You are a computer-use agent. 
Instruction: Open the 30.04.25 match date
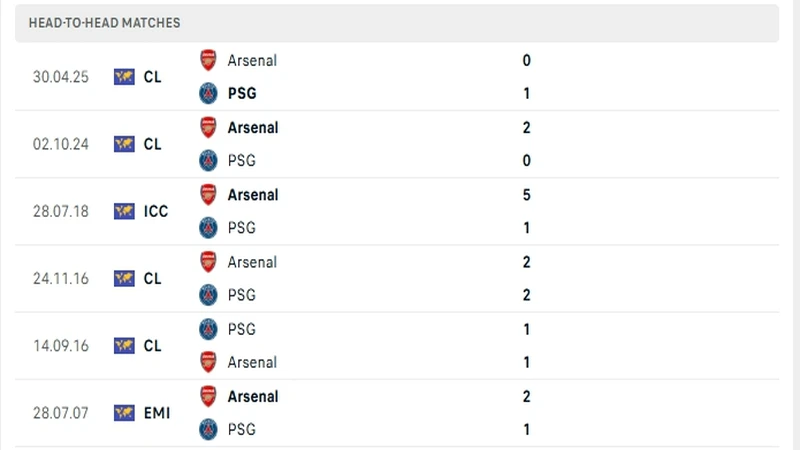point(60,77)
